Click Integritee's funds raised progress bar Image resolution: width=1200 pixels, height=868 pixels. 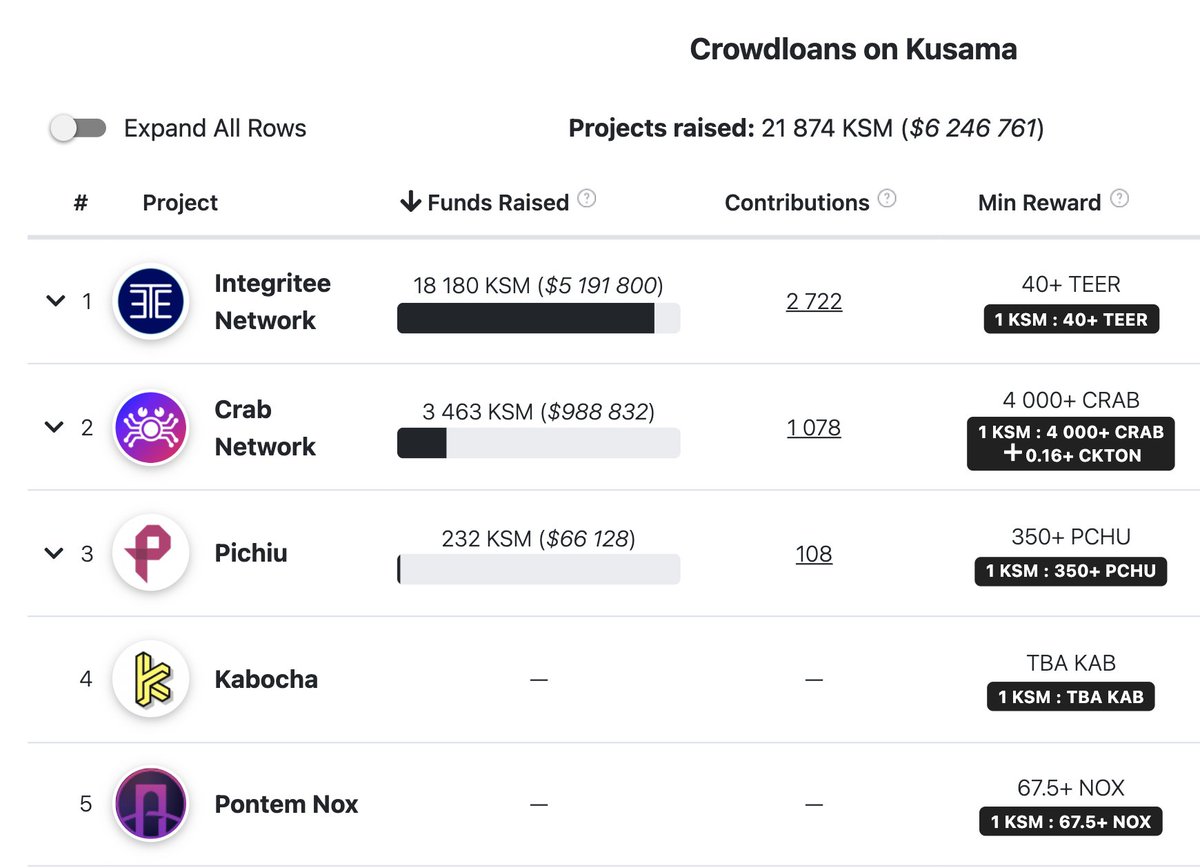[538, 318]
